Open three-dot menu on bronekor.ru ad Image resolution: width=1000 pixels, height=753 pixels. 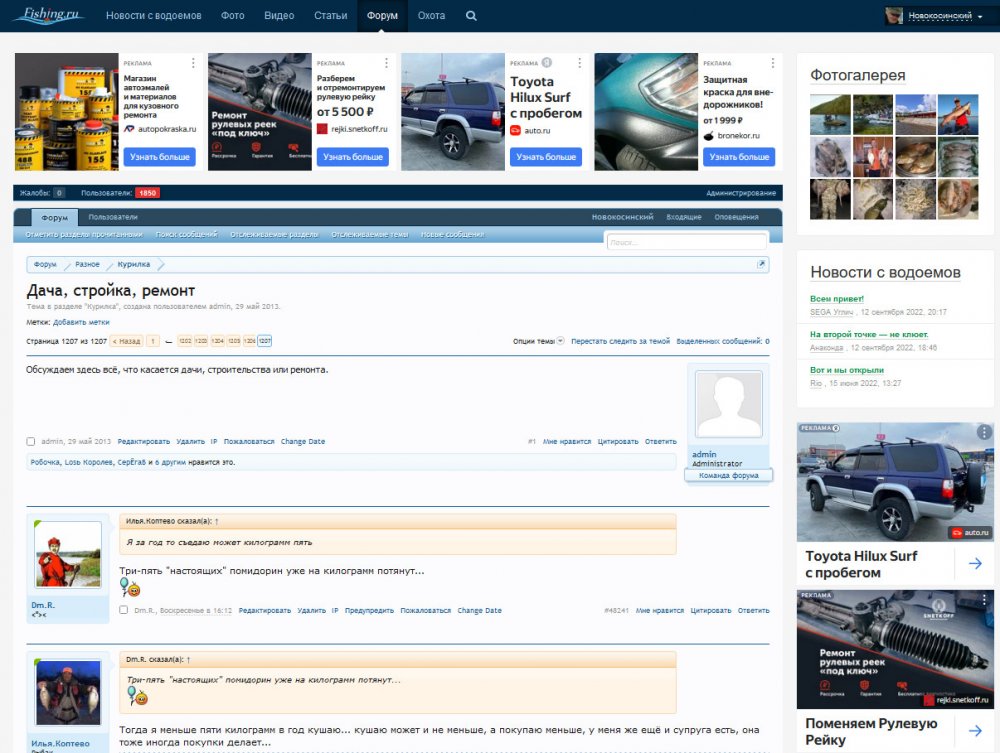pyautogui.click(x=772, y=63)
